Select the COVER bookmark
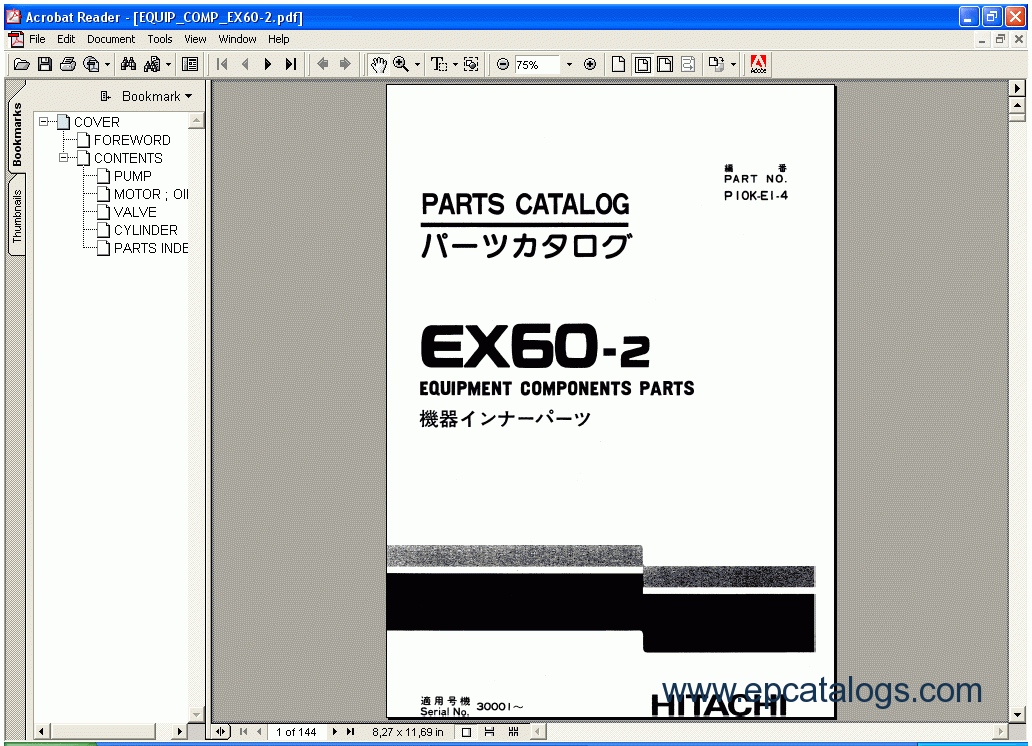 point(97,122)
